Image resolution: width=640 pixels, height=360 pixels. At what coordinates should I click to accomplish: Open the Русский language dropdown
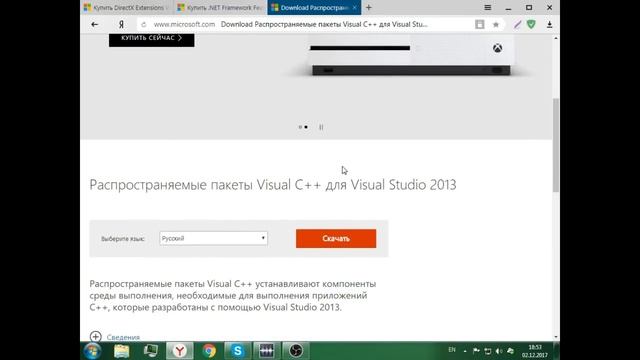coord(213,238)
